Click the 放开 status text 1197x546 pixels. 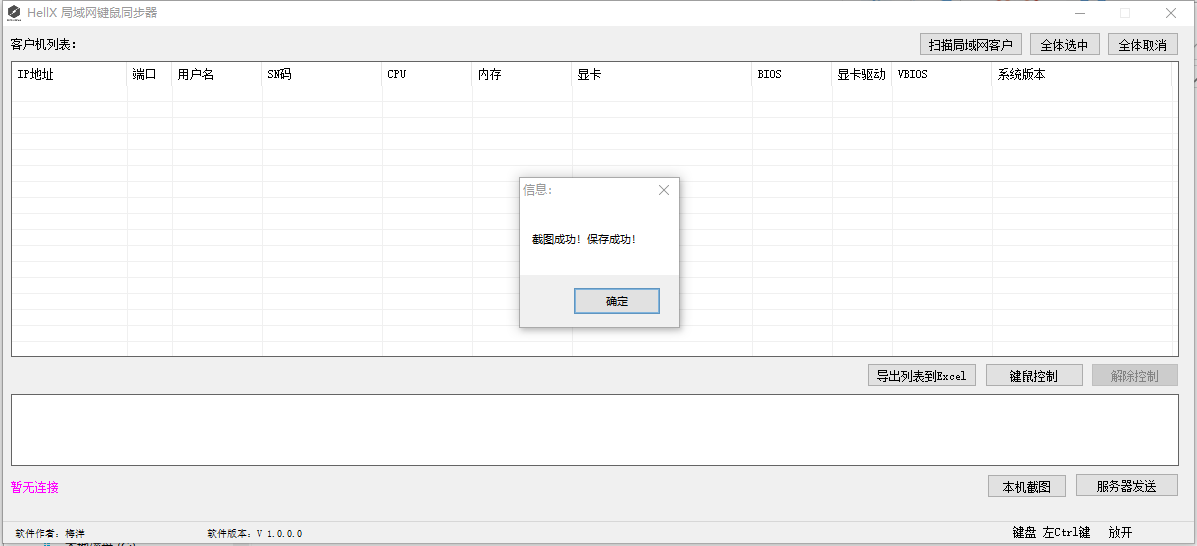pos(1120,532)
